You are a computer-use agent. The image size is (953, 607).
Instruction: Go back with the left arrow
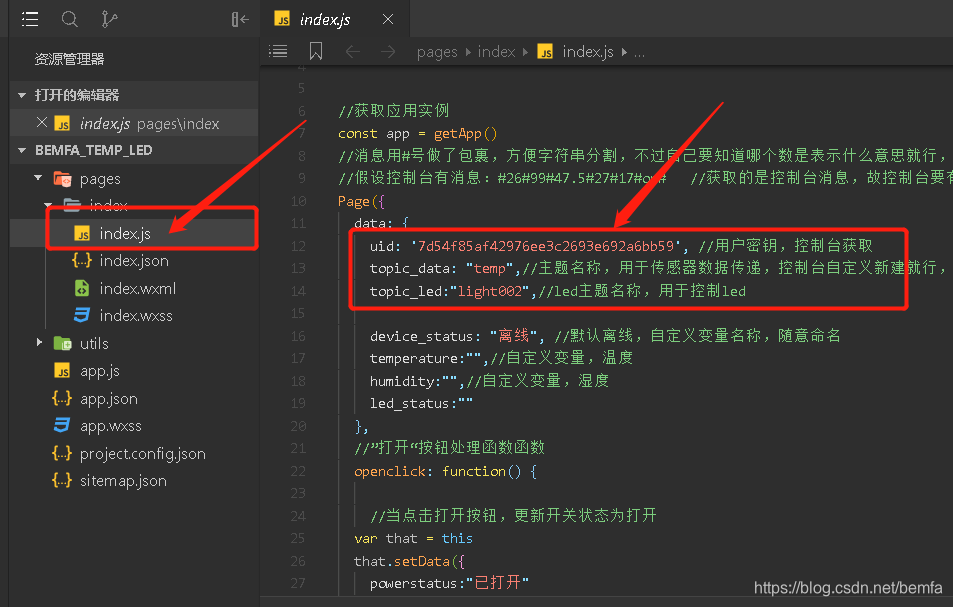click(353, 52)
